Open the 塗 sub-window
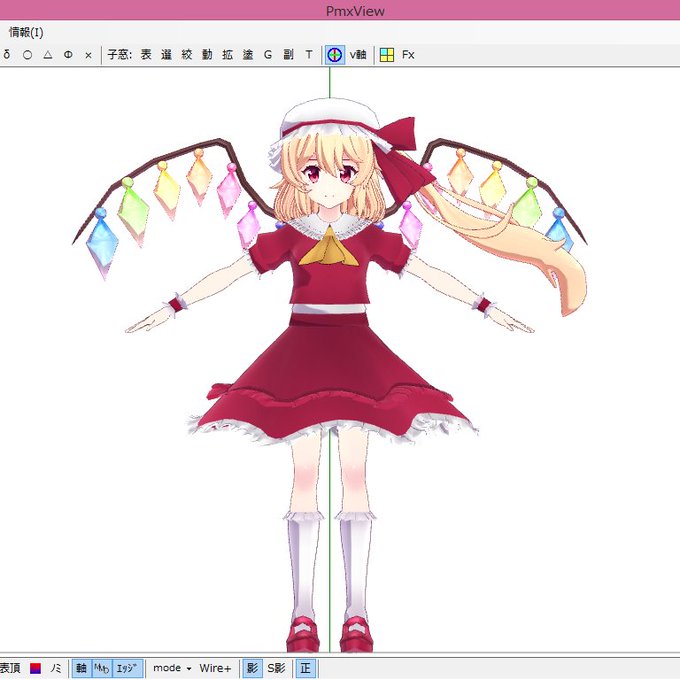The image size is (680, 680). point(248,55)
